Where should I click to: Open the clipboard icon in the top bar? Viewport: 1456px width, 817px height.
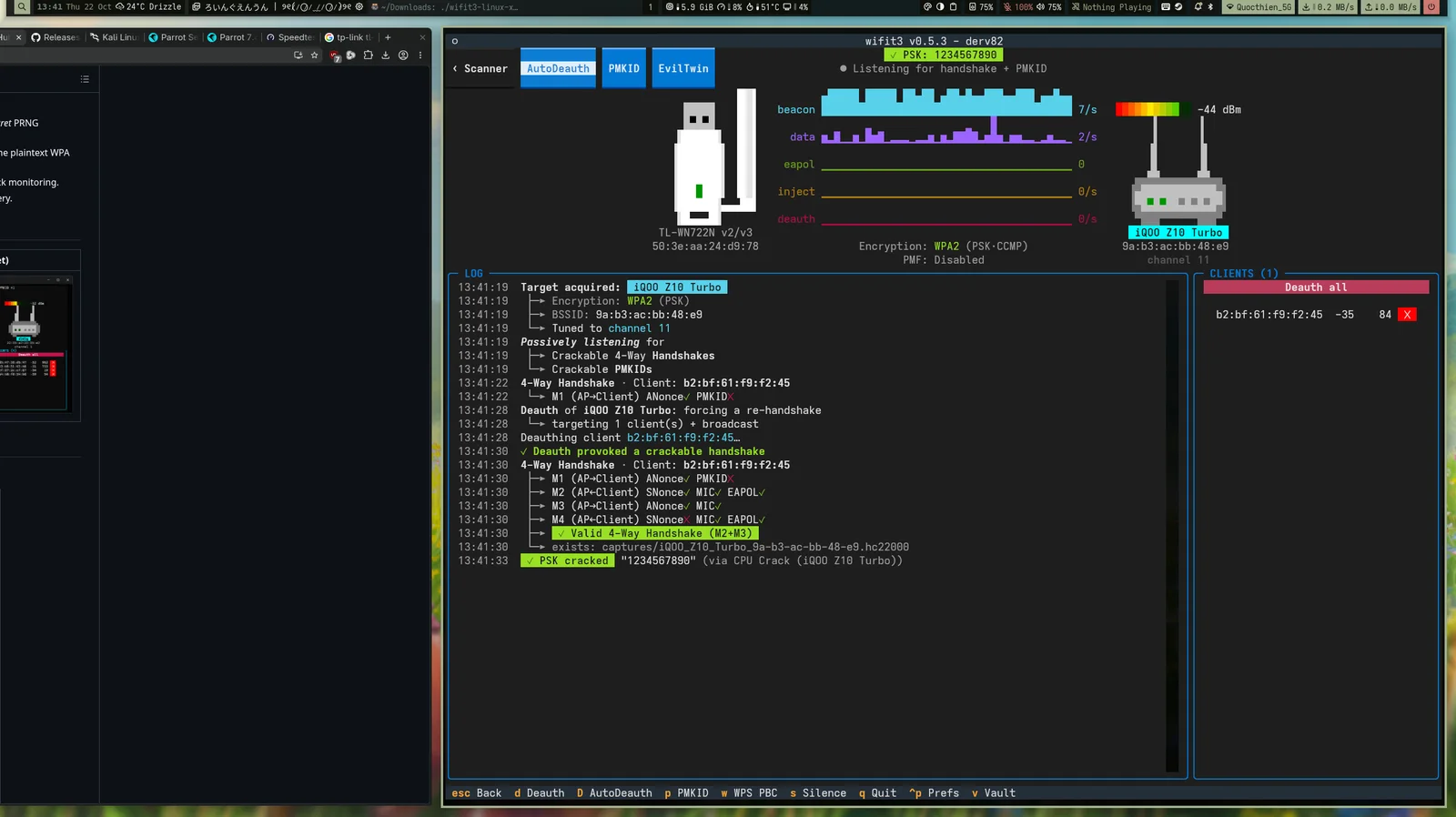(x=953, y=6)
